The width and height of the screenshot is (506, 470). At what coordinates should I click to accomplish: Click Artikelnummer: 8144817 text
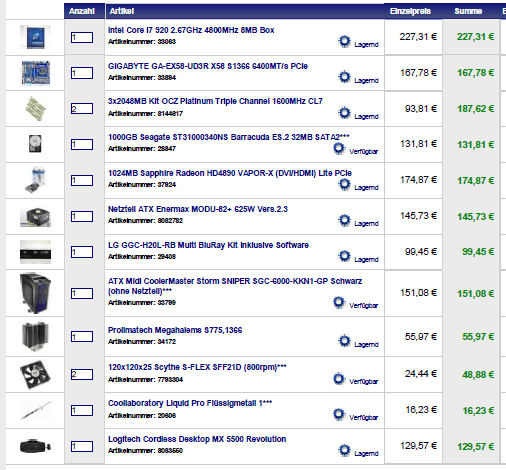(145, 114)
